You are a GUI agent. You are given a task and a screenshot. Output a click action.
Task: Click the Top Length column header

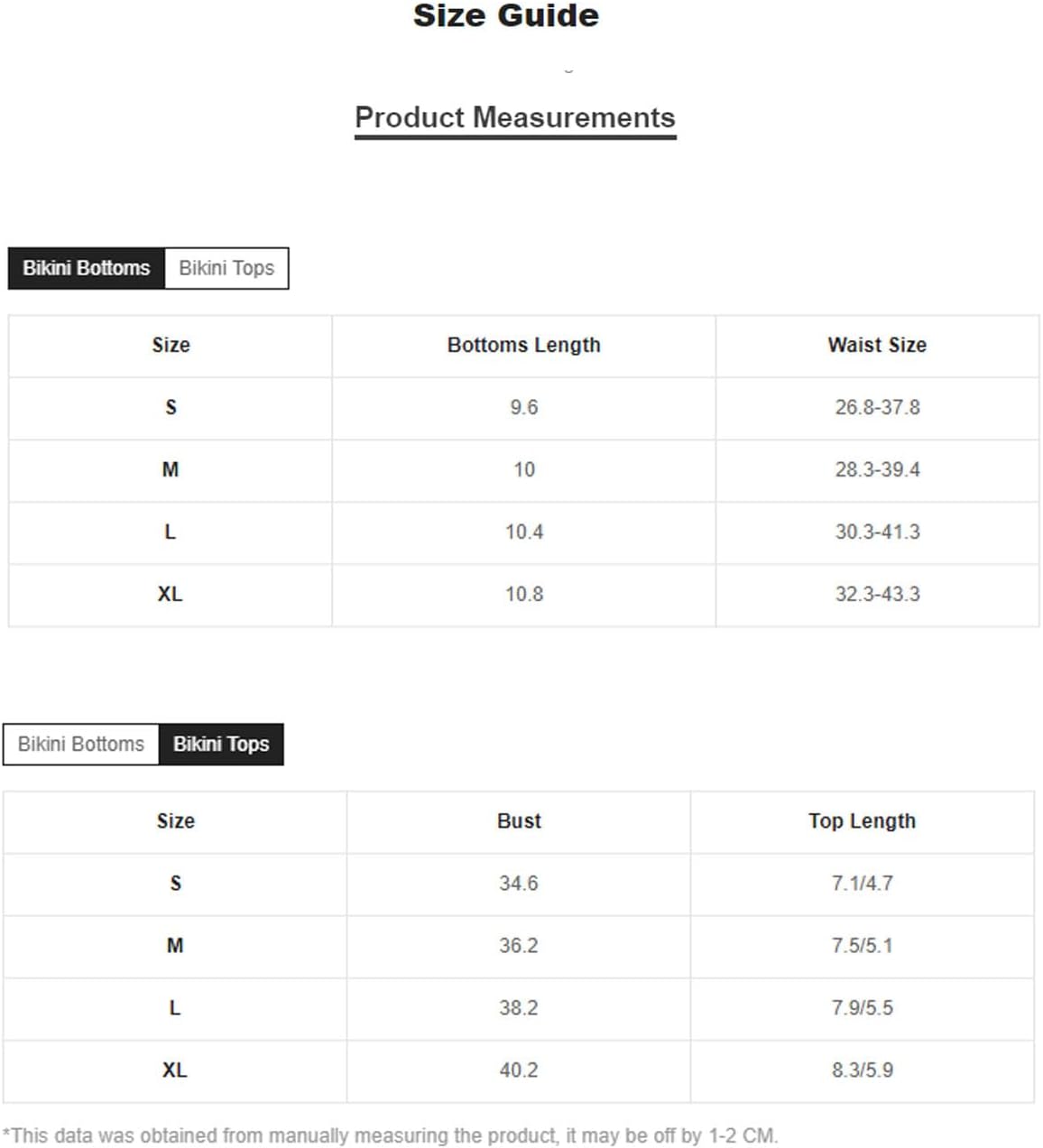[862, 821]
